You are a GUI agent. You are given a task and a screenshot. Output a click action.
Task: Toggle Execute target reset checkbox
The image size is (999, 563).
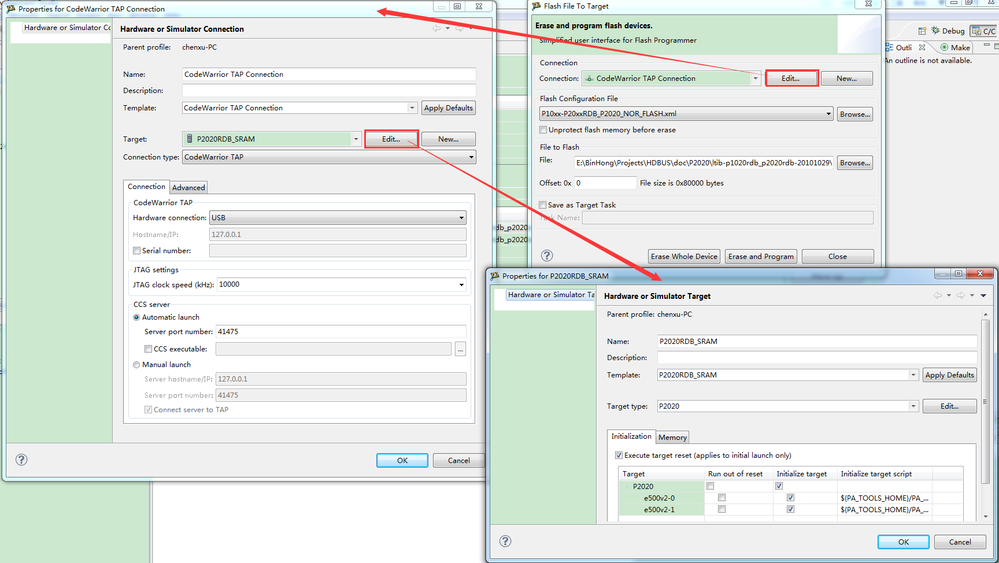pyautogui.click(x=619, y=455)
